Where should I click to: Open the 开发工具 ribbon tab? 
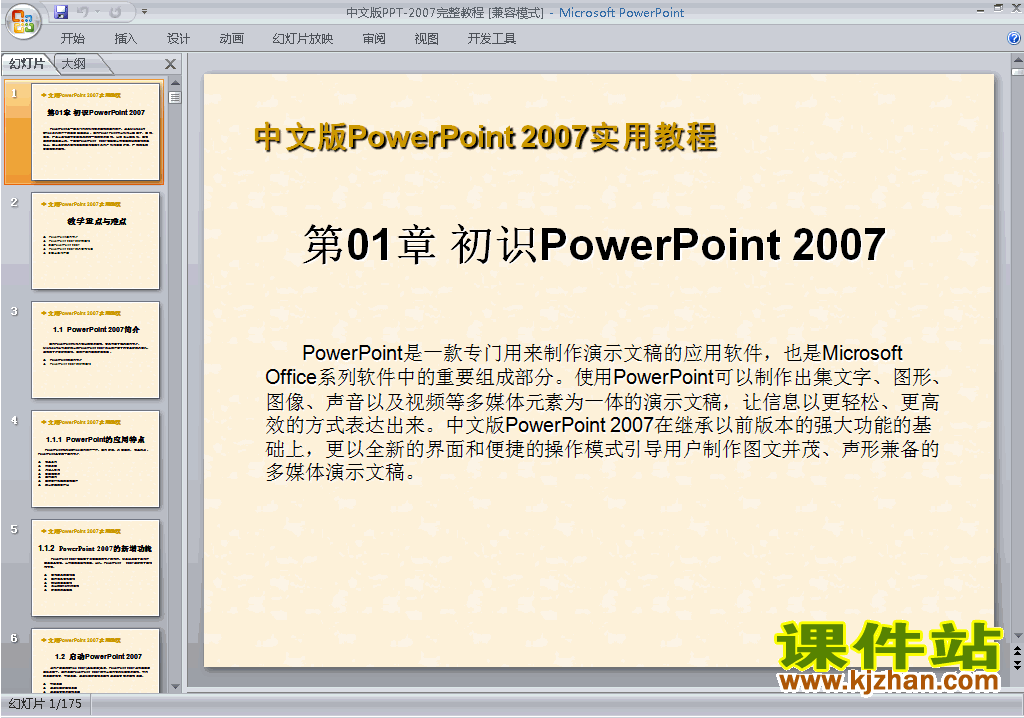point(492,39)
